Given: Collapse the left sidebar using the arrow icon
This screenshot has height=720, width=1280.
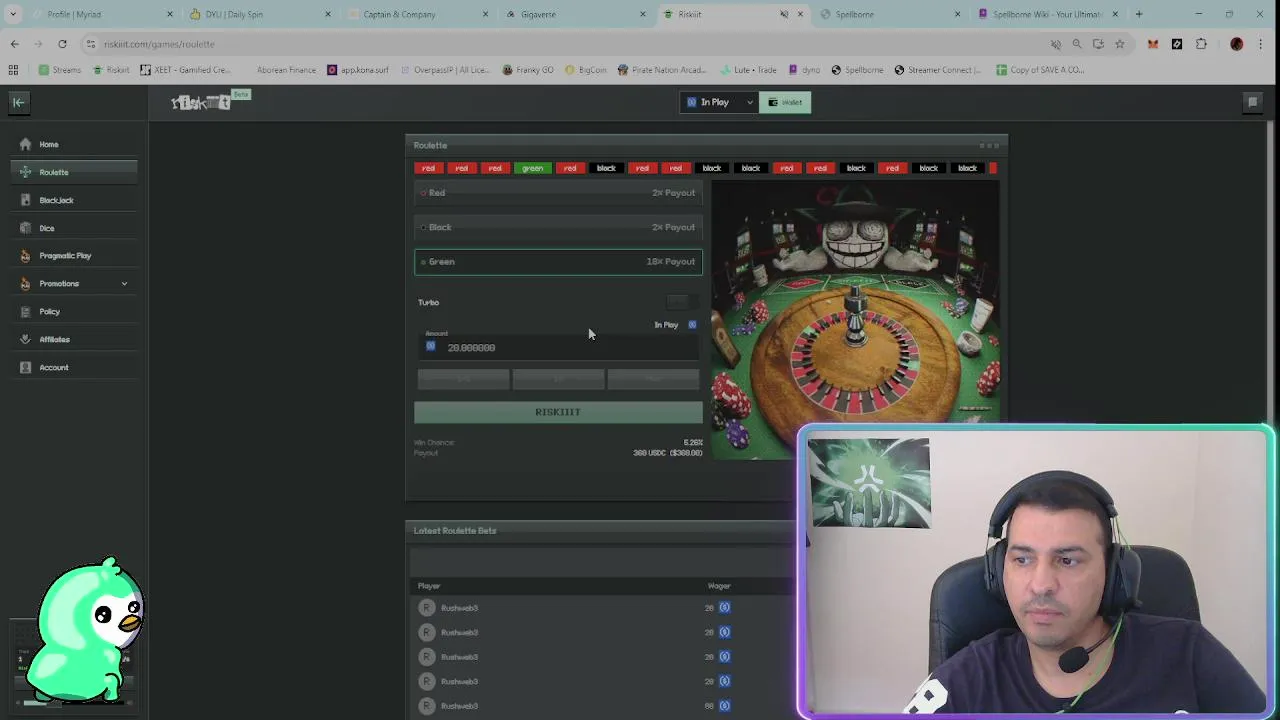Looking at the screenshot, I should (x=18, y=102).
